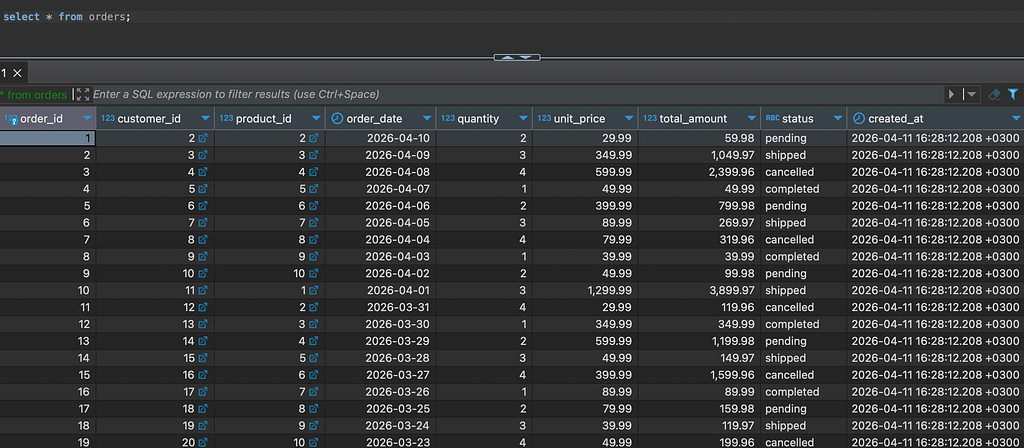1024x448 pixels.
Task: Open customer_id foreign key link in order 1 row
Action: (x=202, y=138)
